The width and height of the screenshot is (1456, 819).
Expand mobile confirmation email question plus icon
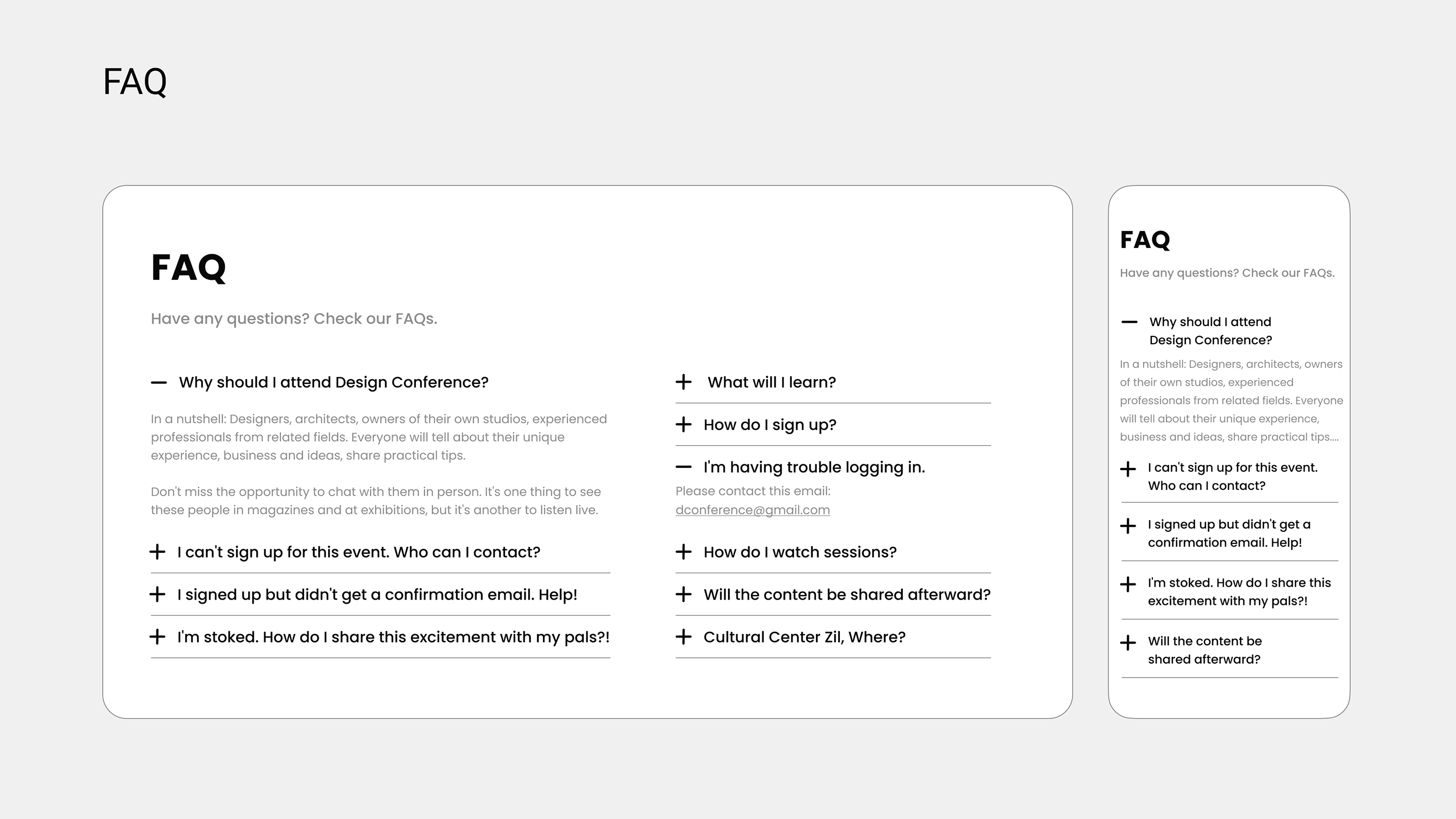click(x=1127, y=526)
